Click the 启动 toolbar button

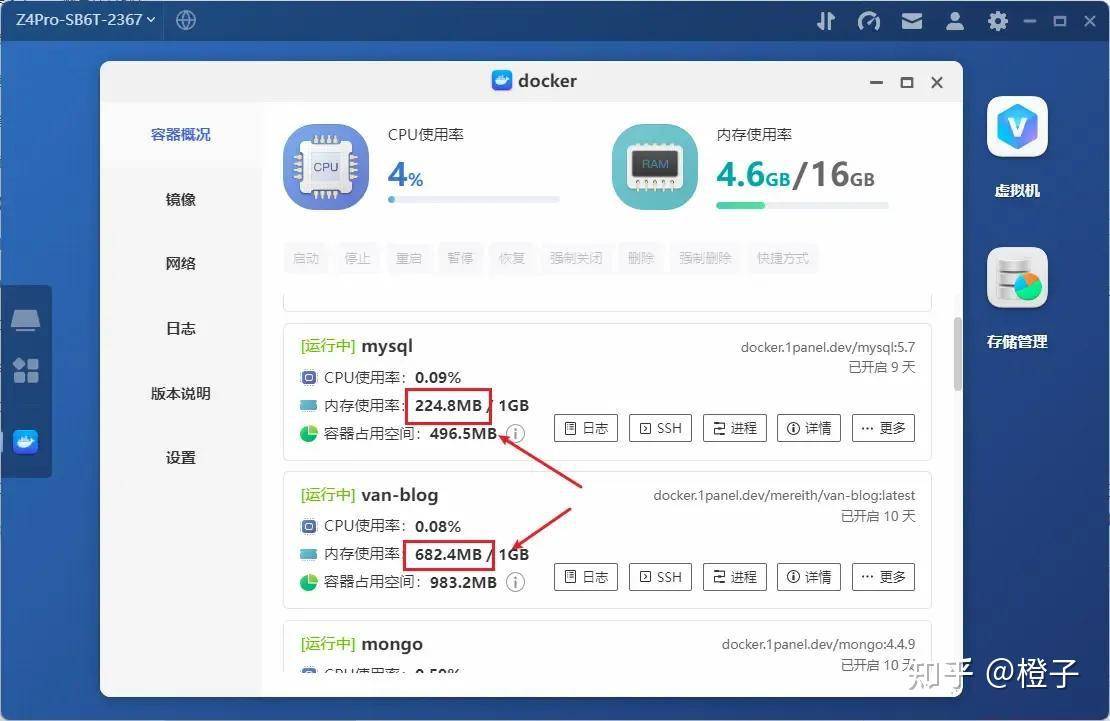(306, 258)
